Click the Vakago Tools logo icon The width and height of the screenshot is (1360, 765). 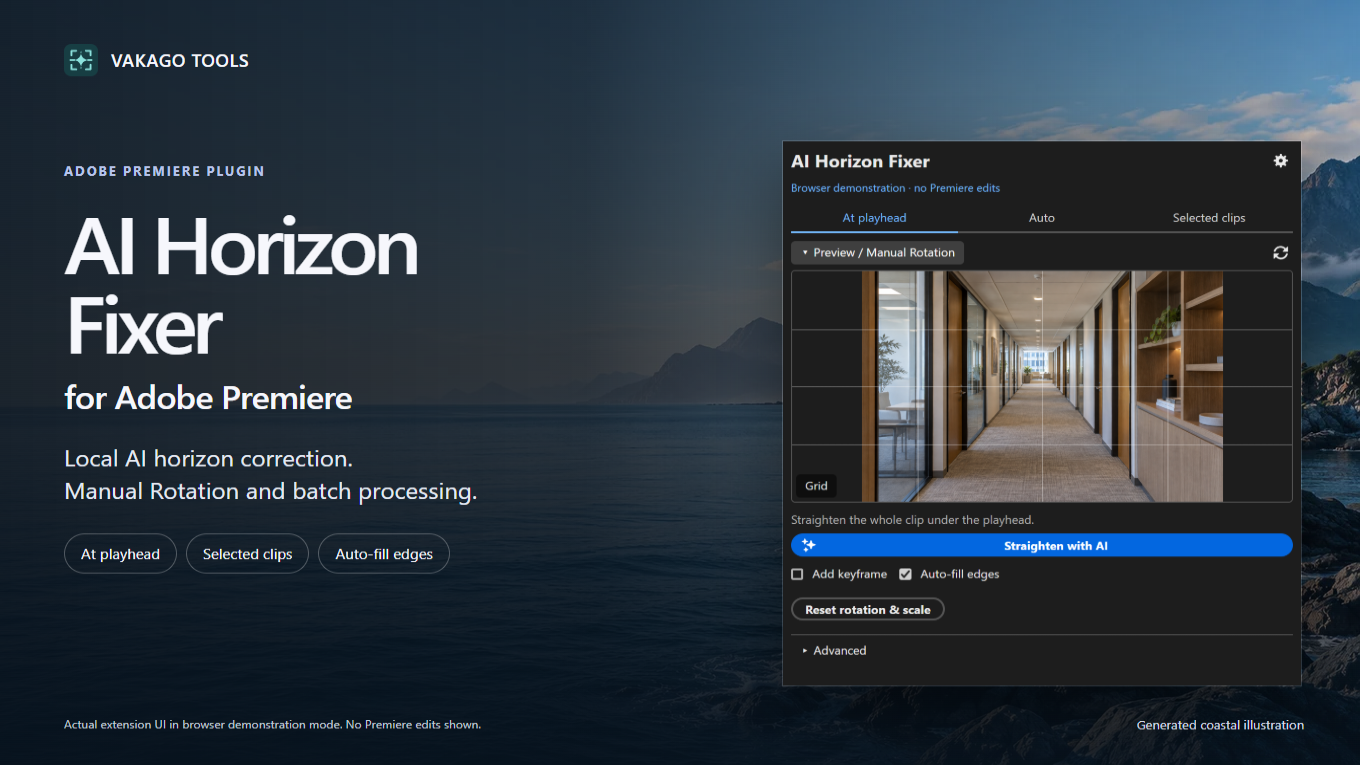click(x=81, y=60)
